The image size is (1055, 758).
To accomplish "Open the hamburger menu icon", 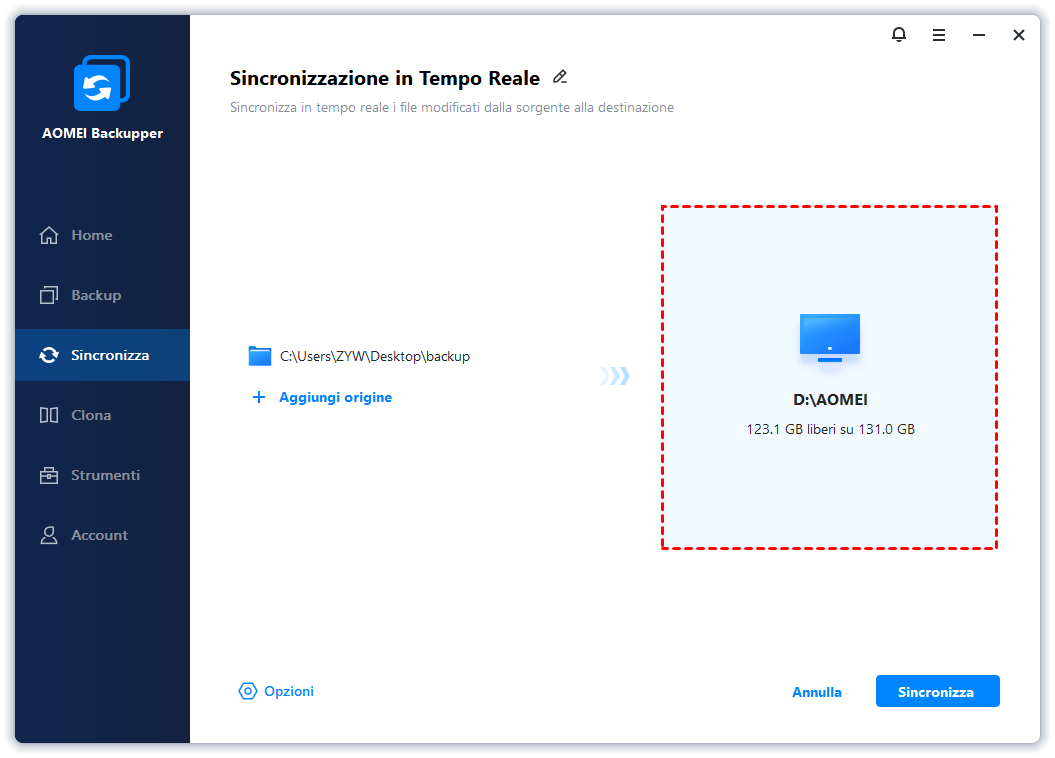I will coord(939,35).
